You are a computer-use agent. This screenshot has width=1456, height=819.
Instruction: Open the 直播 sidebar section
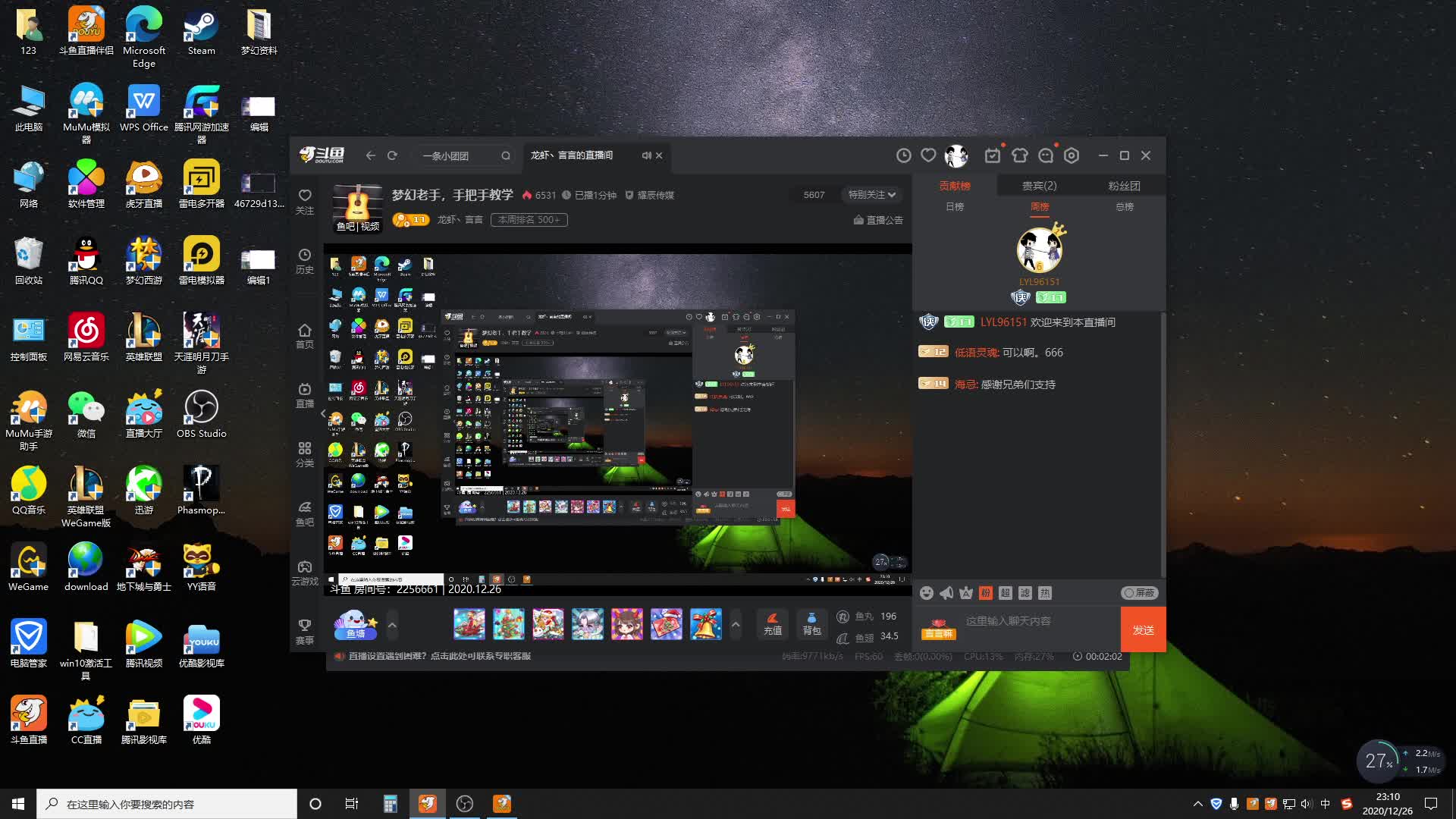coord(304,395)
